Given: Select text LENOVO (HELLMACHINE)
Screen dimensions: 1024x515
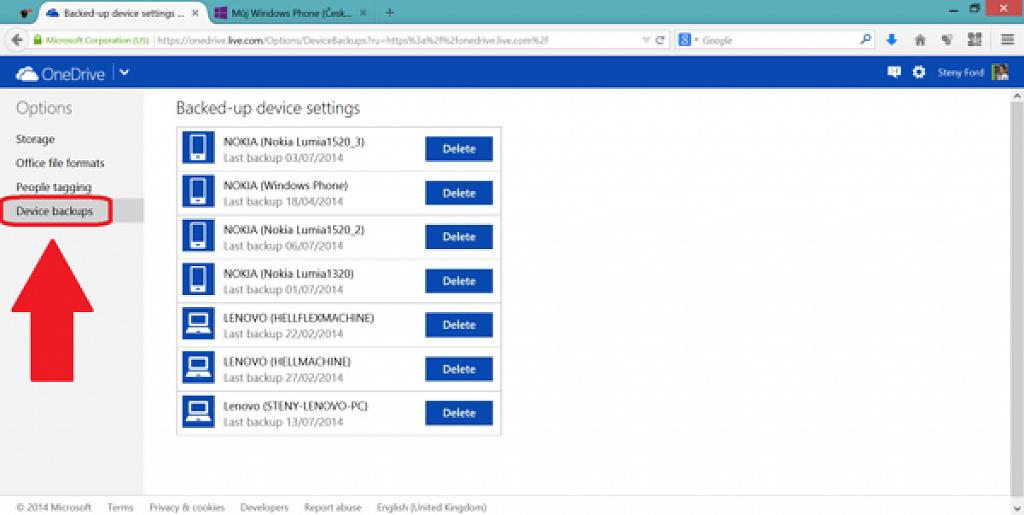Looking at the screenshot, I should coord(287,362).
